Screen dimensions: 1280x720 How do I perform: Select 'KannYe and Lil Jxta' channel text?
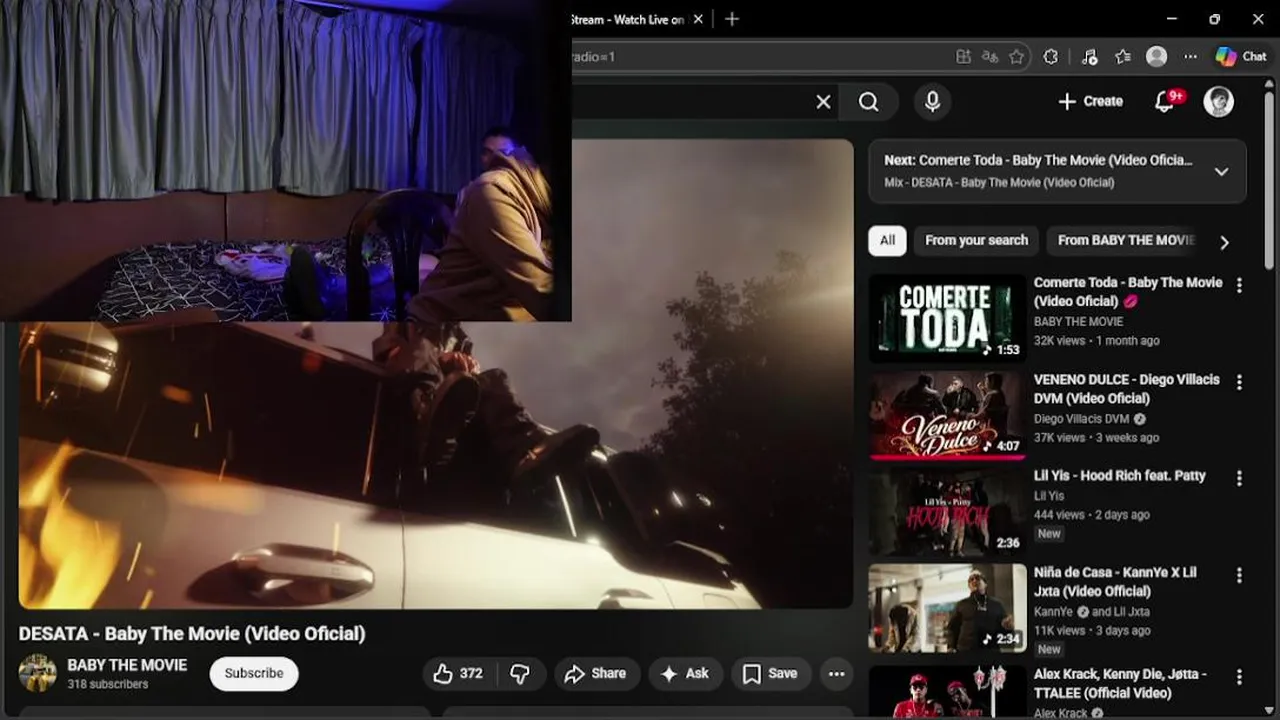pos(1092,612)
